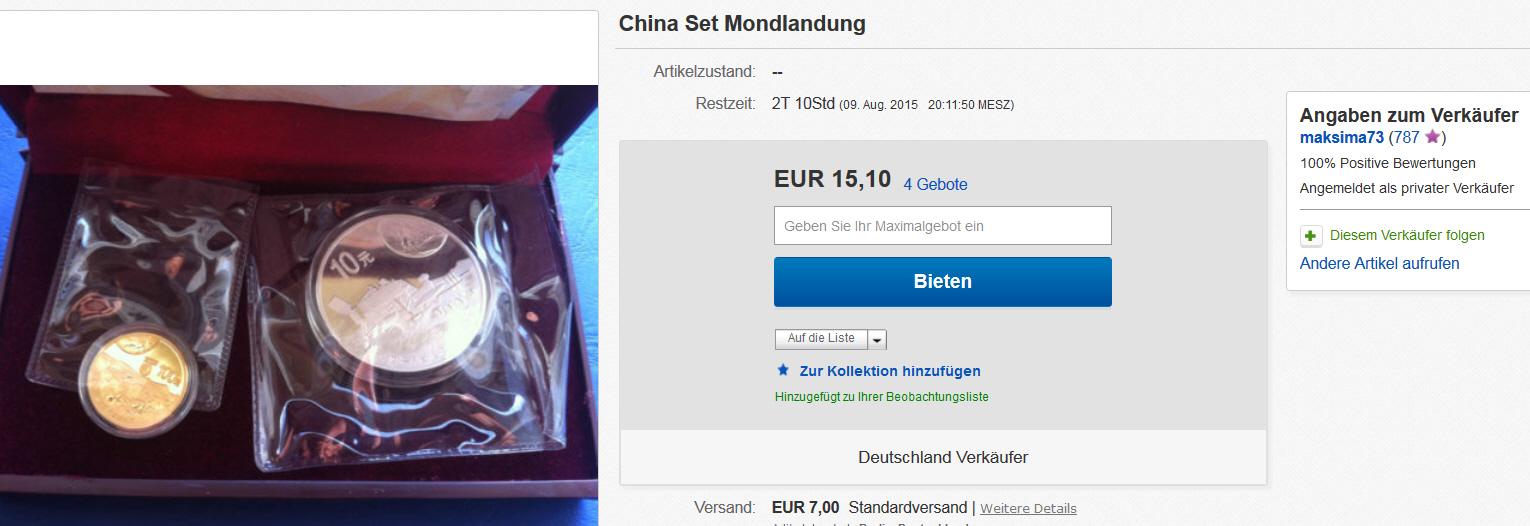Click the 787 feedback score link
This screenshot has height=526, width=1530.
click(x=1406, y=138)
